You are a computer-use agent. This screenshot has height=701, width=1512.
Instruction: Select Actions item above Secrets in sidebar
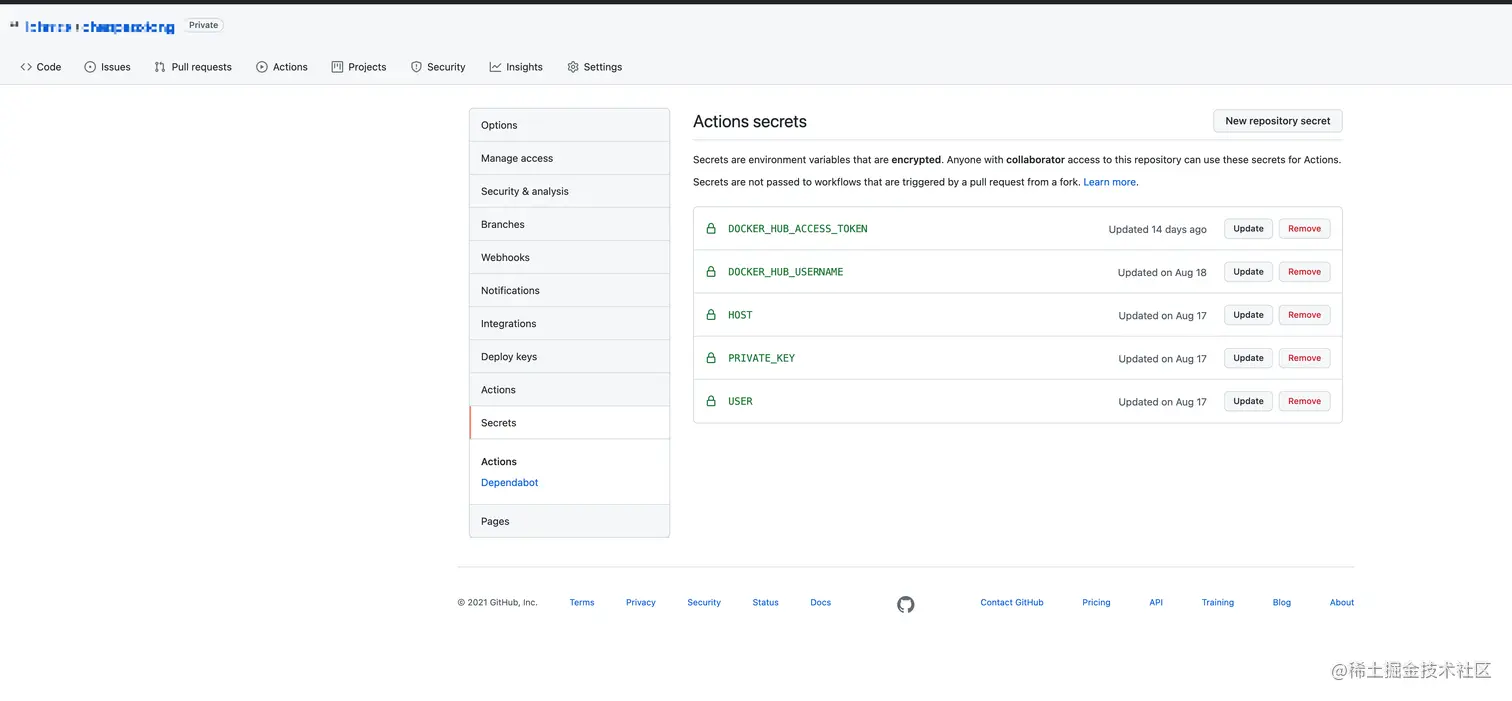pyautogui.click(x=569, y=389)
